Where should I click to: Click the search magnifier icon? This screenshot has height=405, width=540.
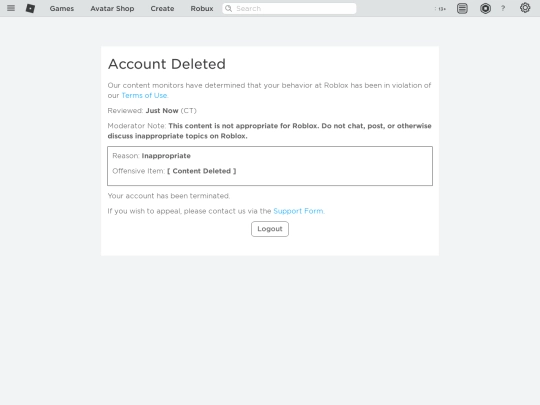coord(228,8)
